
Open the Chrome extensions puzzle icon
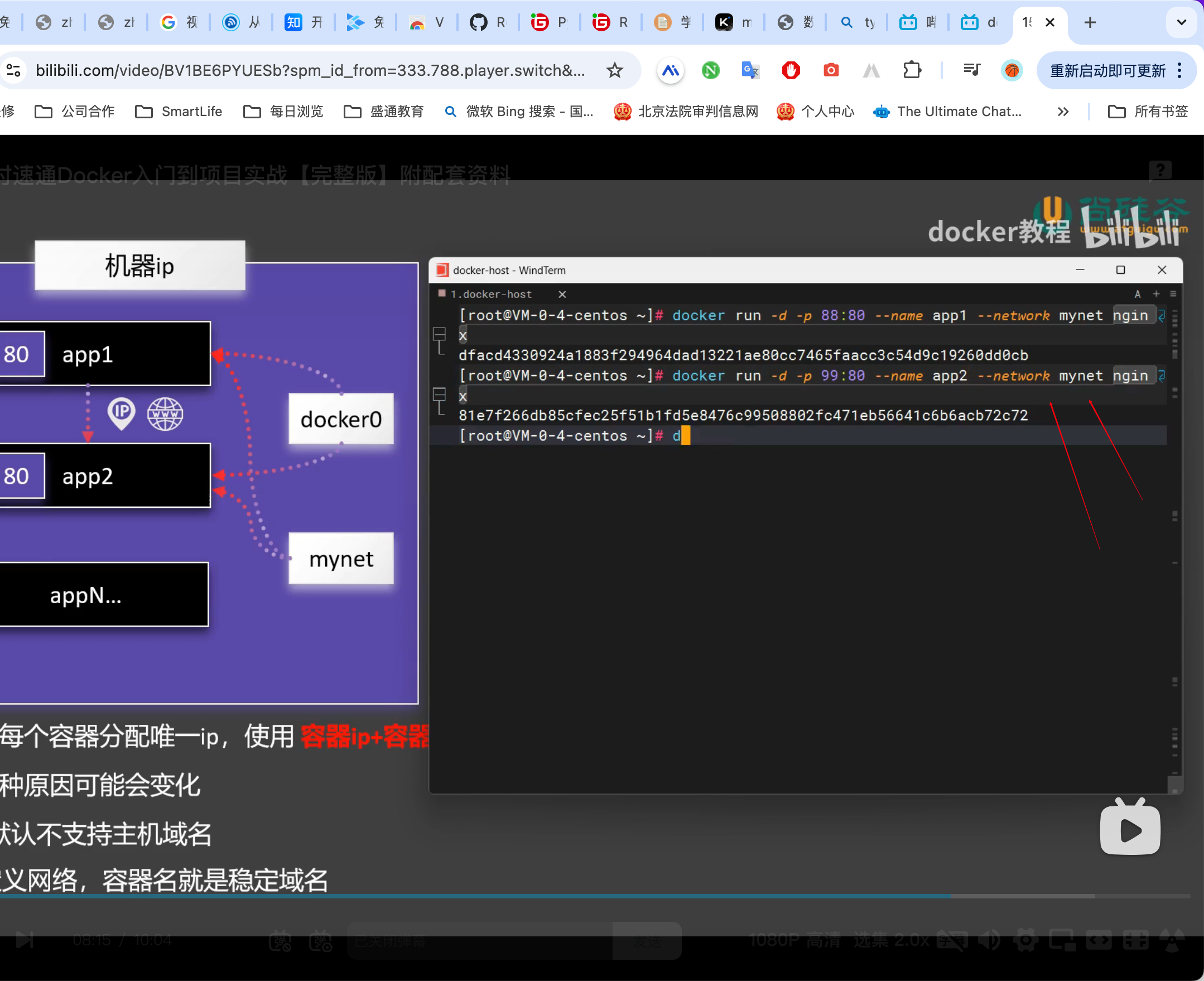(x=911, y=71)
